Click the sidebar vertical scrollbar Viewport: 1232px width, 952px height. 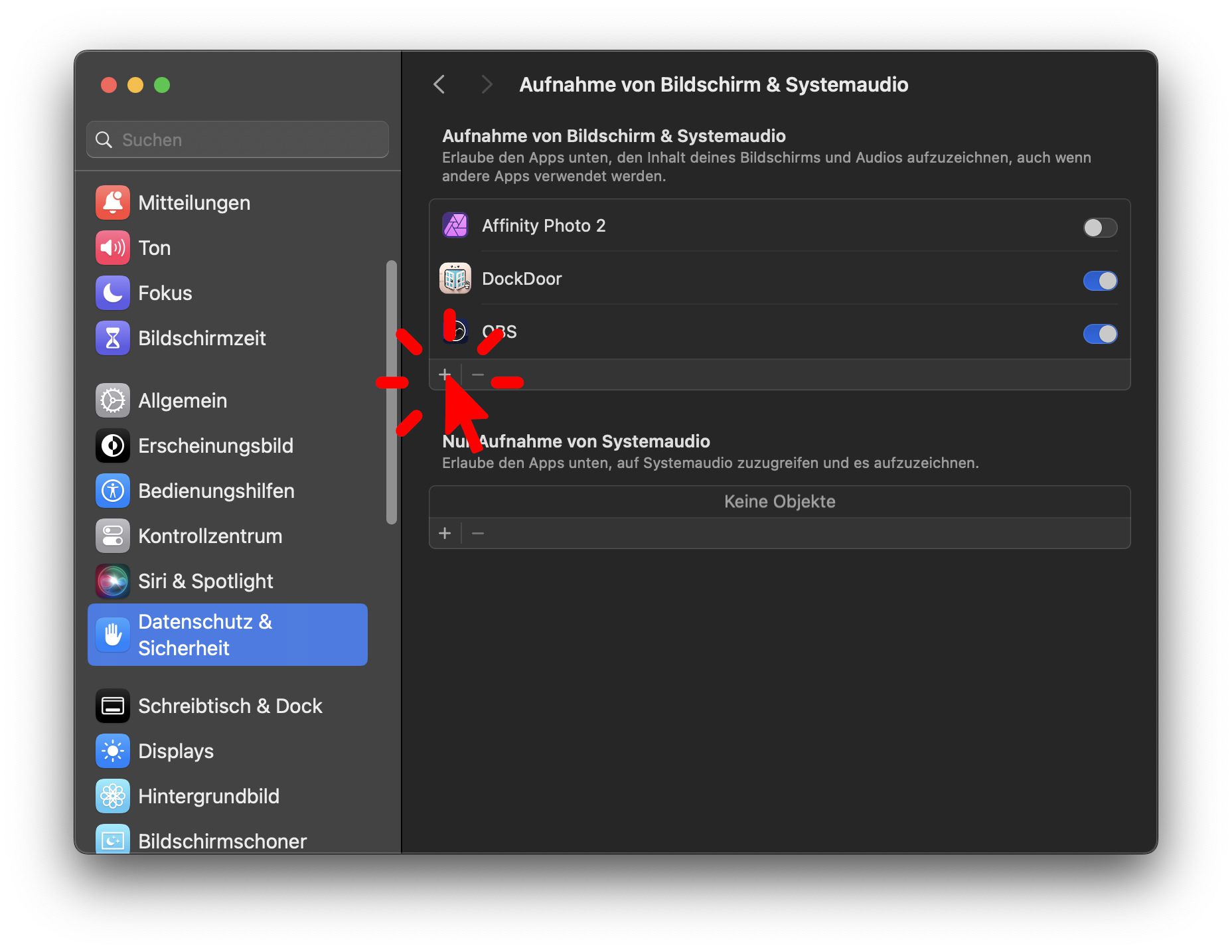[x=392, y=392]
